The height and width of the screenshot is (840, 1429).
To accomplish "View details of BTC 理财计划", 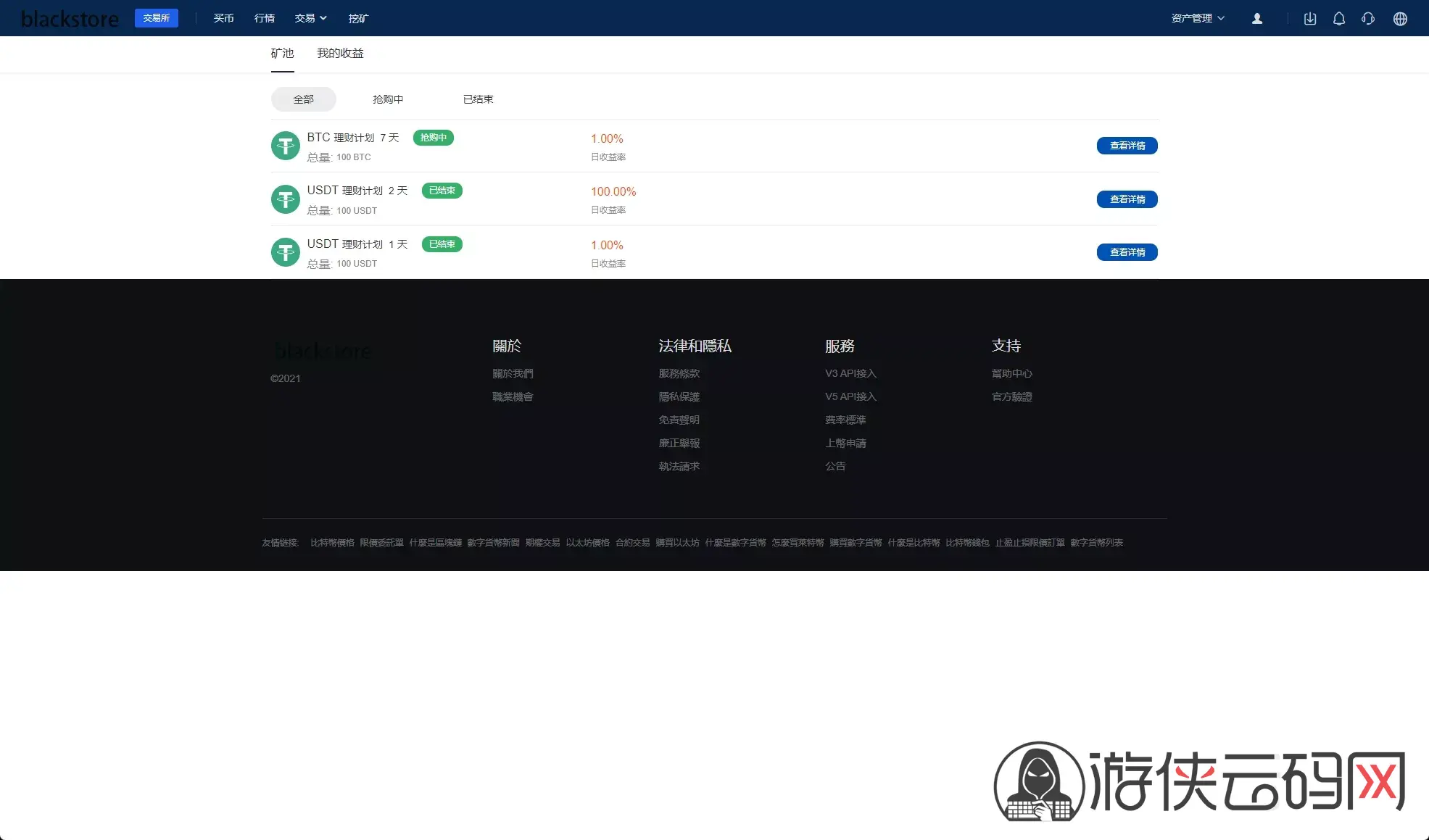I will click(1127, 146).
